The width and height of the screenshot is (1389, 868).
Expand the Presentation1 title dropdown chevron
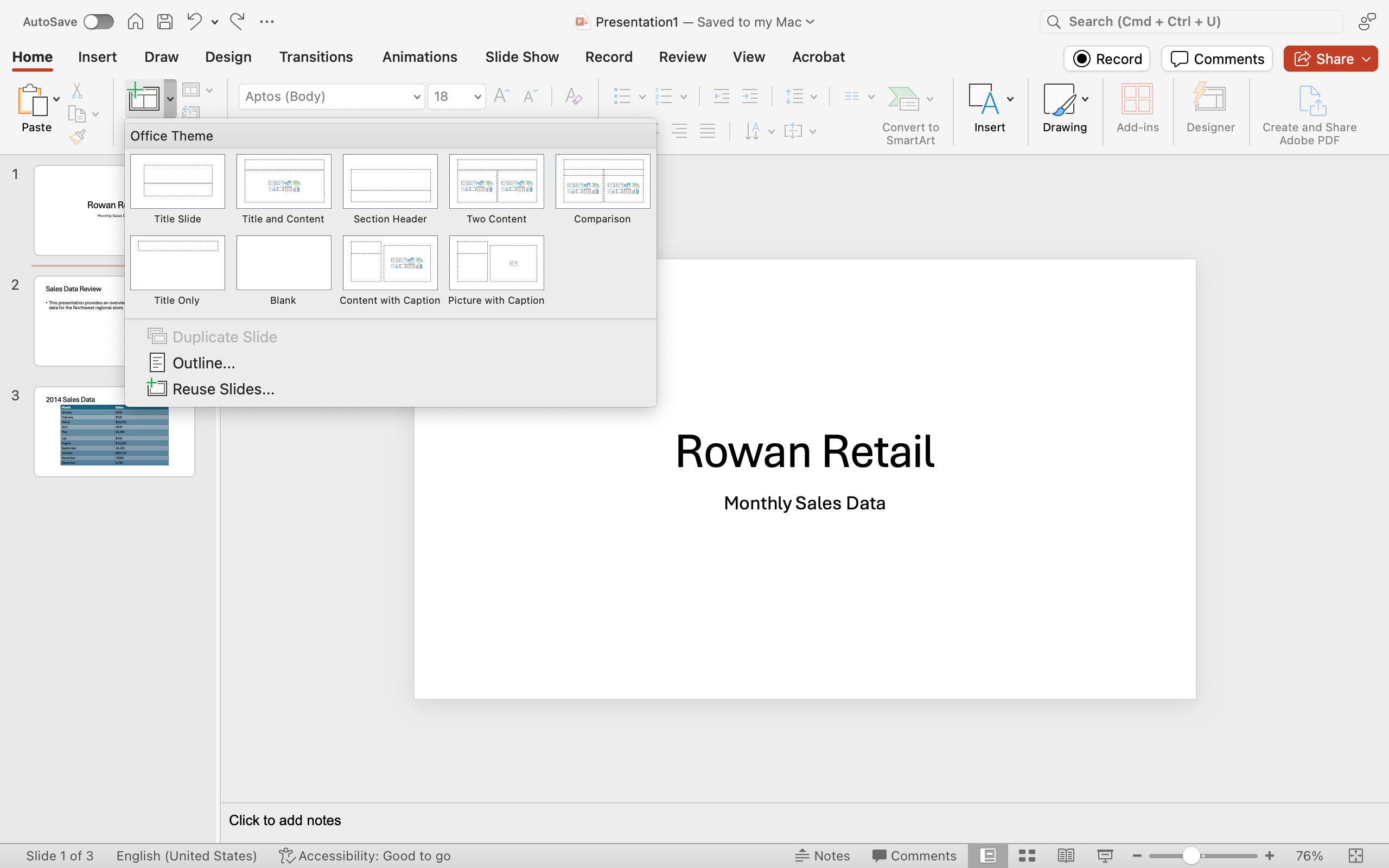click(810, 22)
